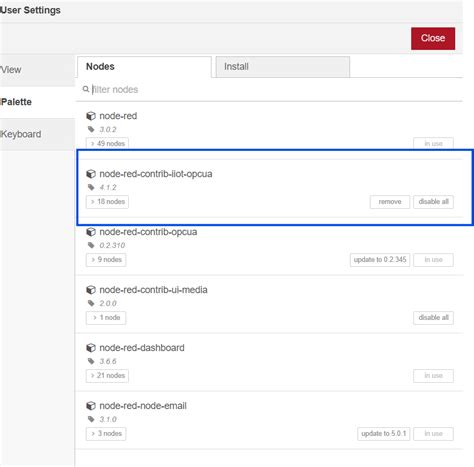The image size is (474, 467).
Task: Select the Palette settings section
Action: click(37, 102)
